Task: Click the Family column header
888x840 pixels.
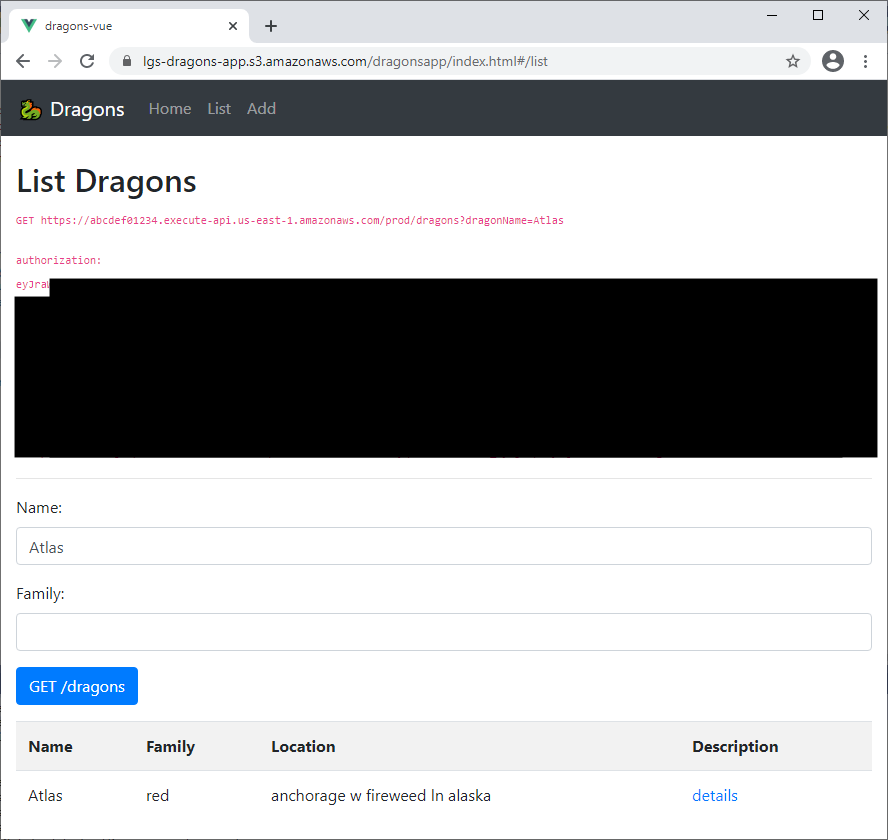Action: pos(170,746)
